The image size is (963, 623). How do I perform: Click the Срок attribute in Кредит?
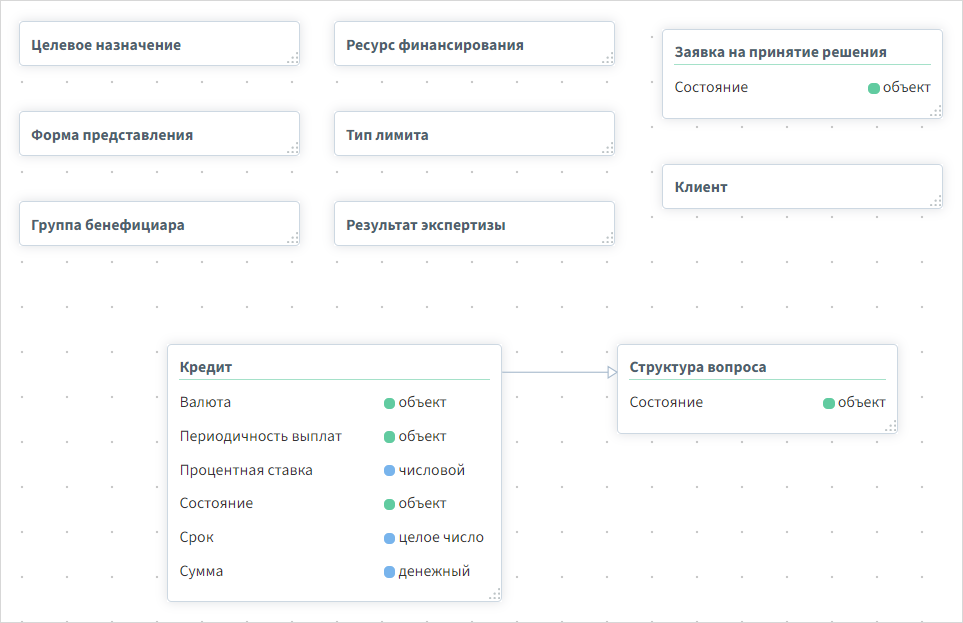click(197, 538)
